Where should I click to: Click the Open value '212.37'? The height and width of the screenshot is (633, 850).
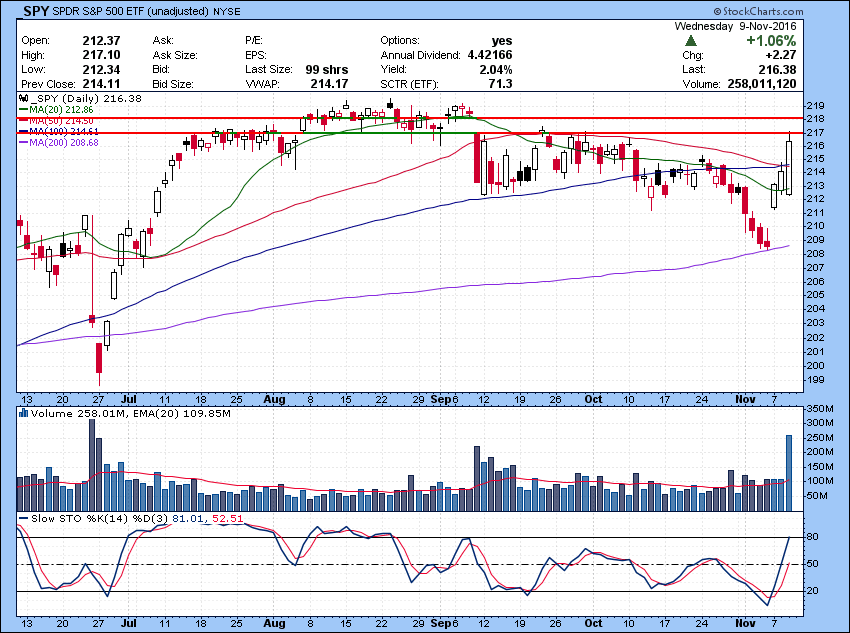click(101, 41)
